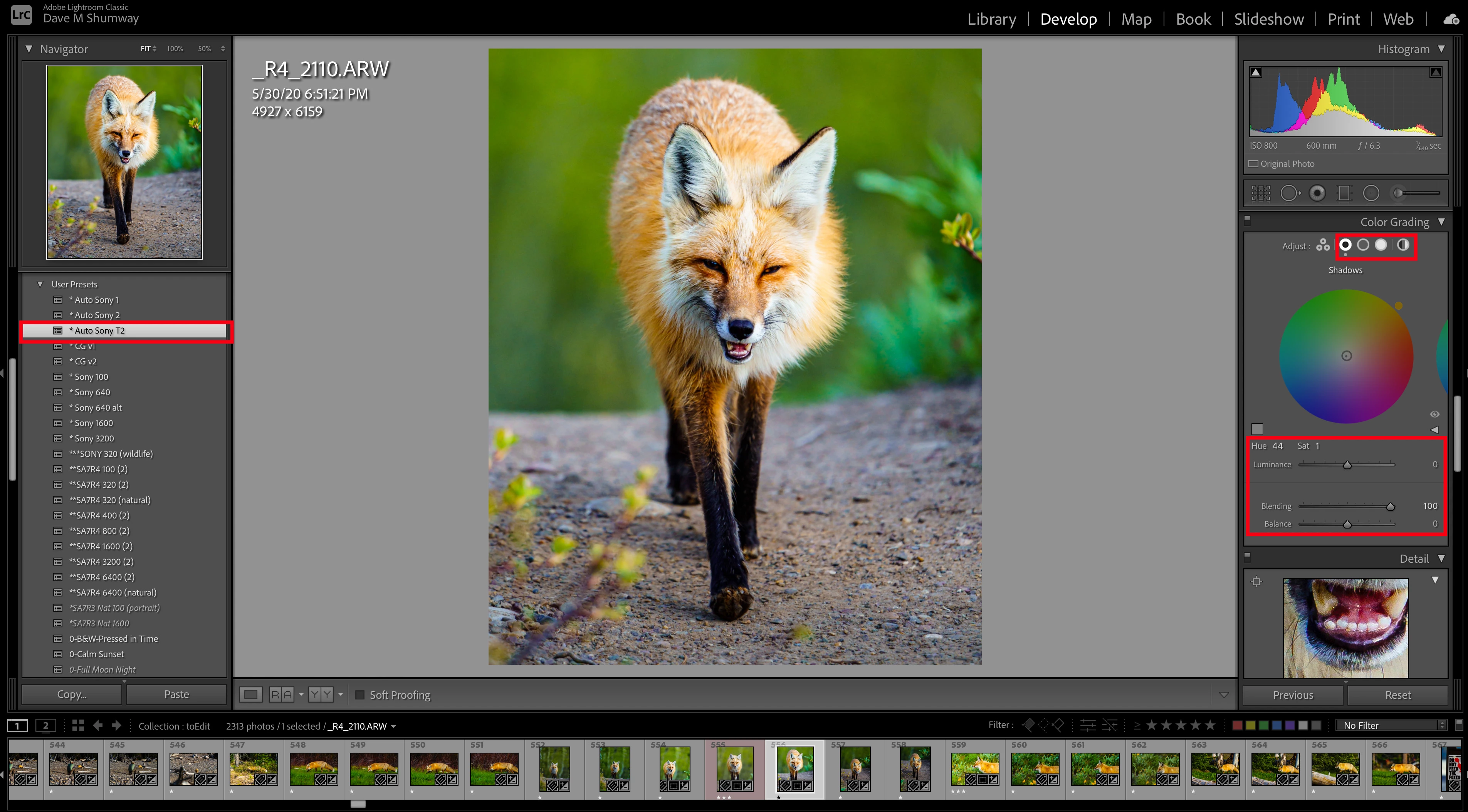This screenshot has height=812, width=1468.
Task: Select the Spot Removal tool
Action: pos(1290,193)
